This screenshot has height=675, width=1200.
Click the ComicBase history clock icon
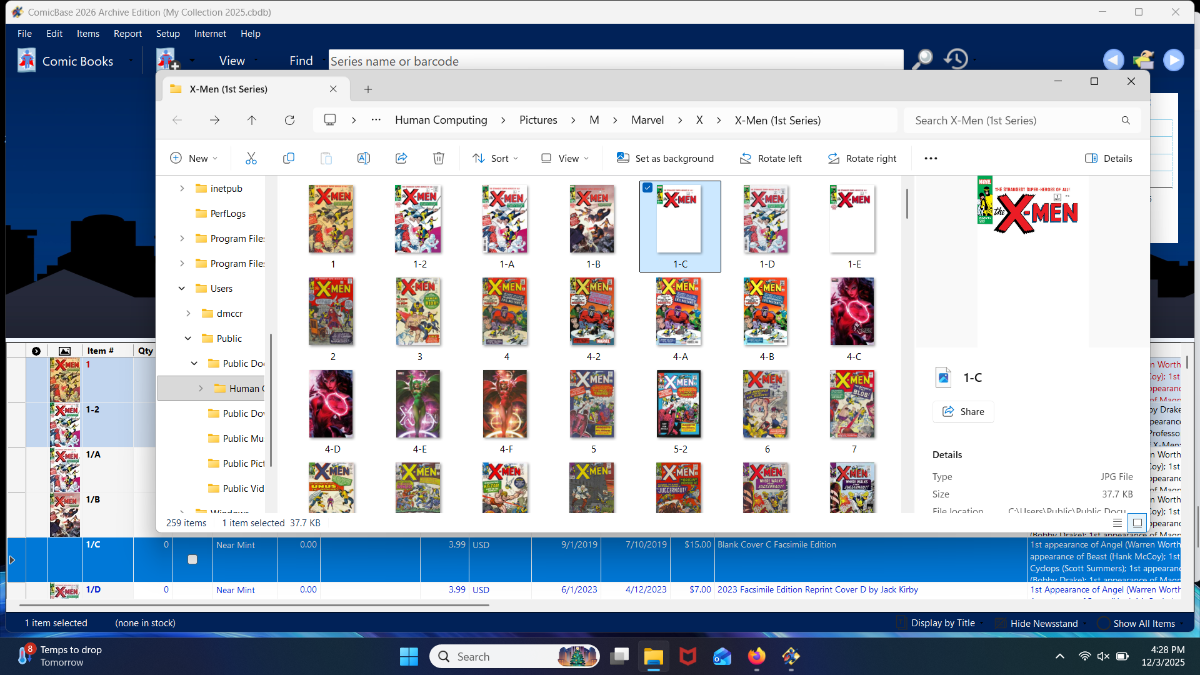pyautogui.click(x=956, y=60)
